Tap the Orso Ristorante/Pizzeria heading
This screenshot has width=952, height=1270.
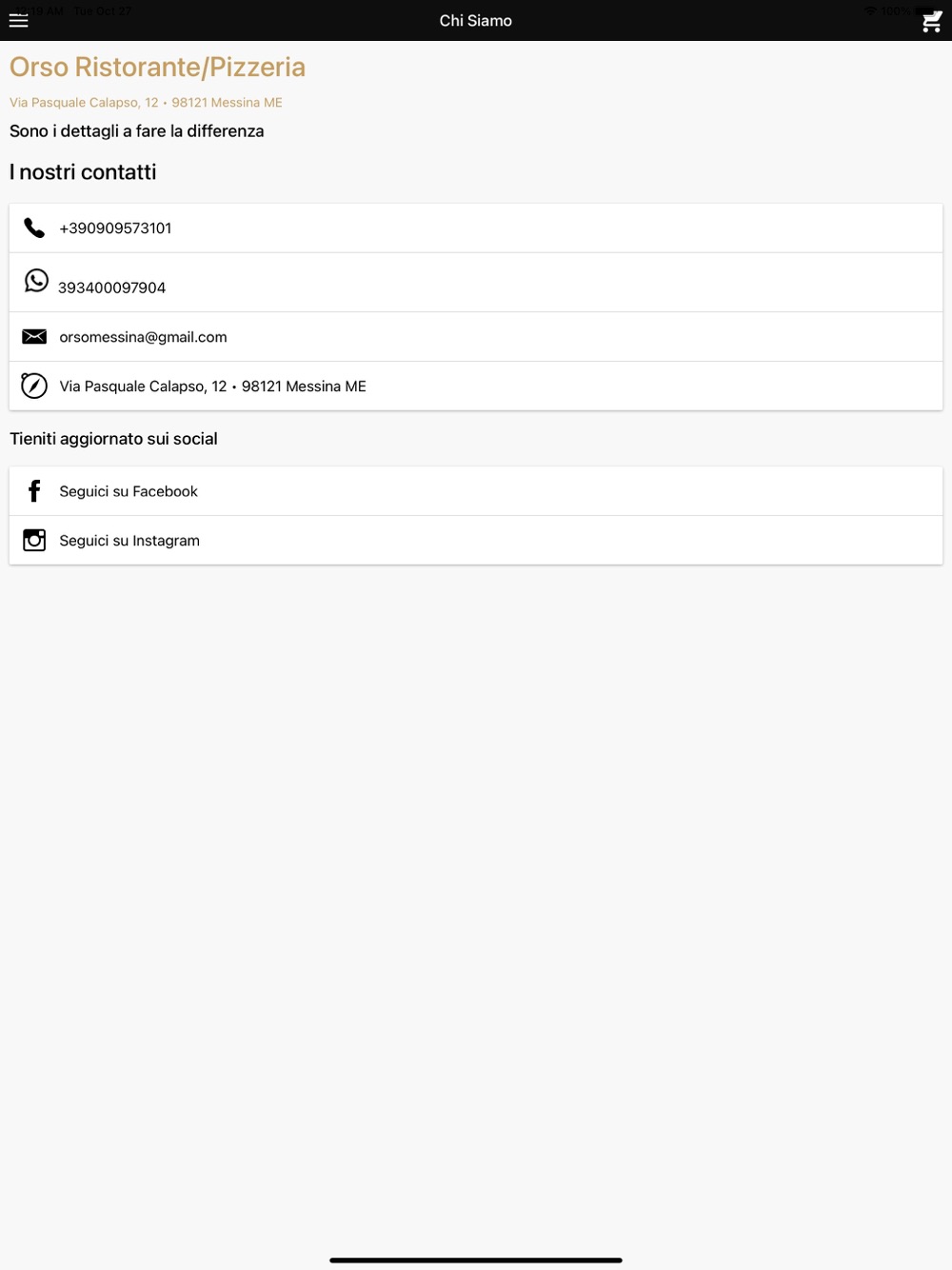[157, 67]
